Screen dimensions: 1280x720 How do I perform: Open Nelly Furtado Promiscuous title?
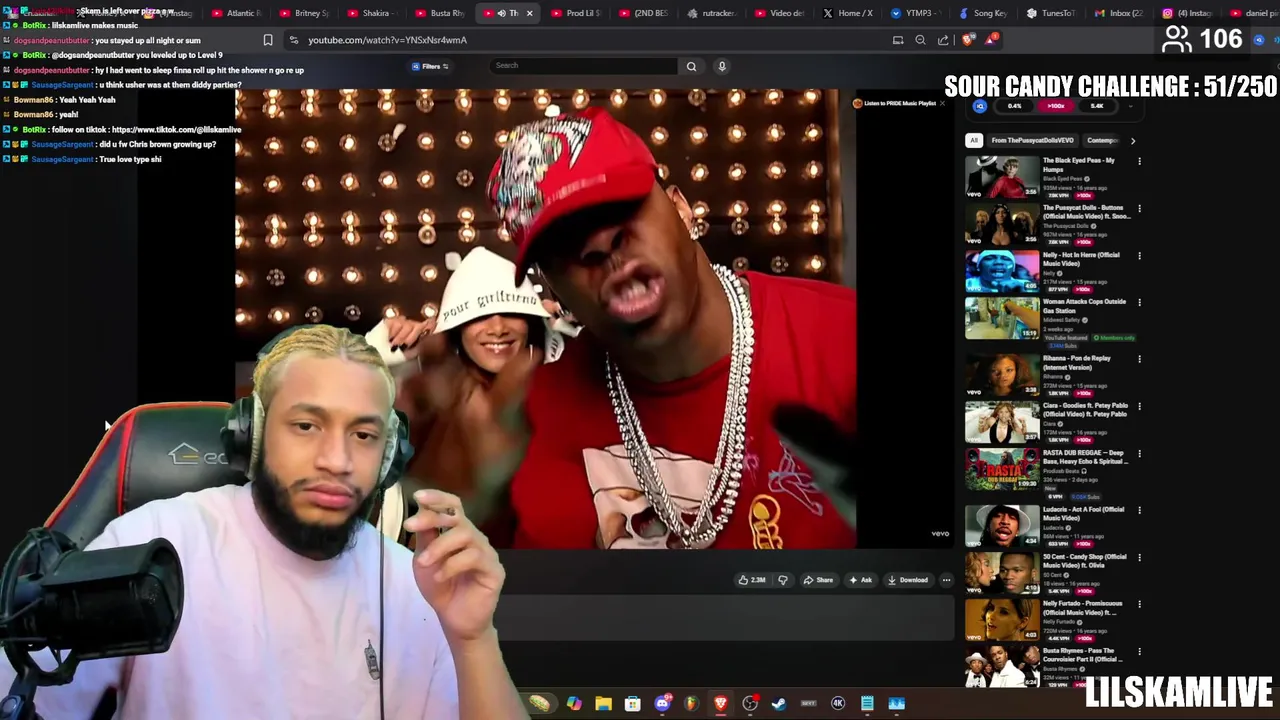[x=1082, y=608]
